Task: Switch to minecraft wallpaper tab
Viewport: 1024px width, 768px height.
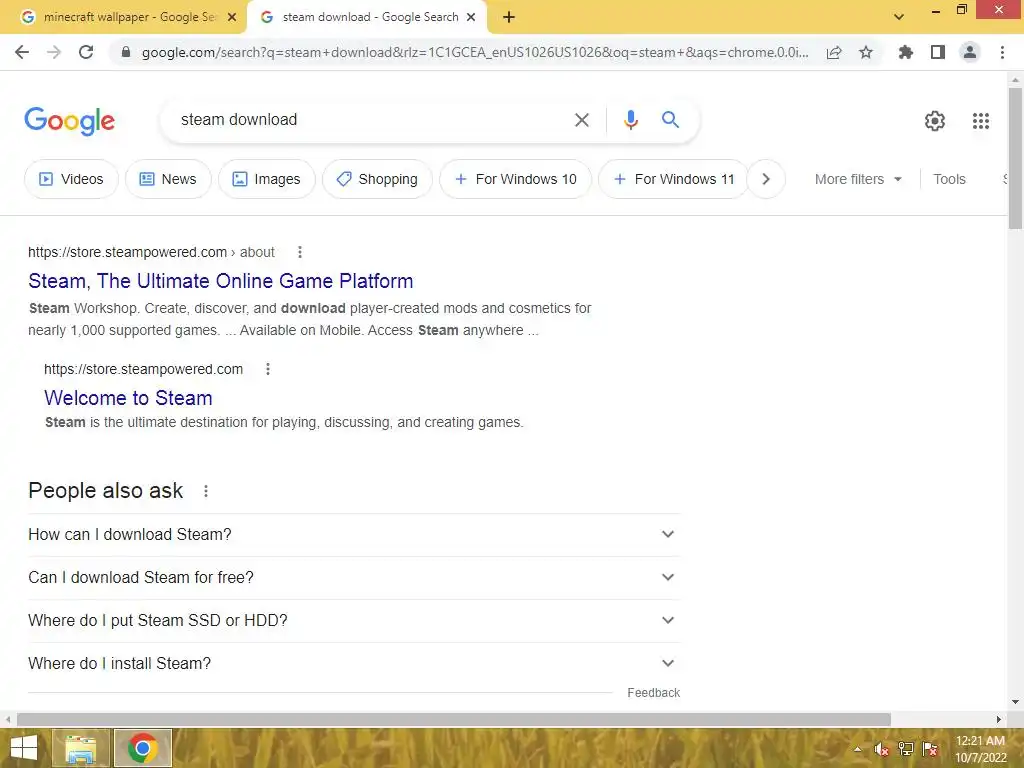Action: tap(123, 18)
